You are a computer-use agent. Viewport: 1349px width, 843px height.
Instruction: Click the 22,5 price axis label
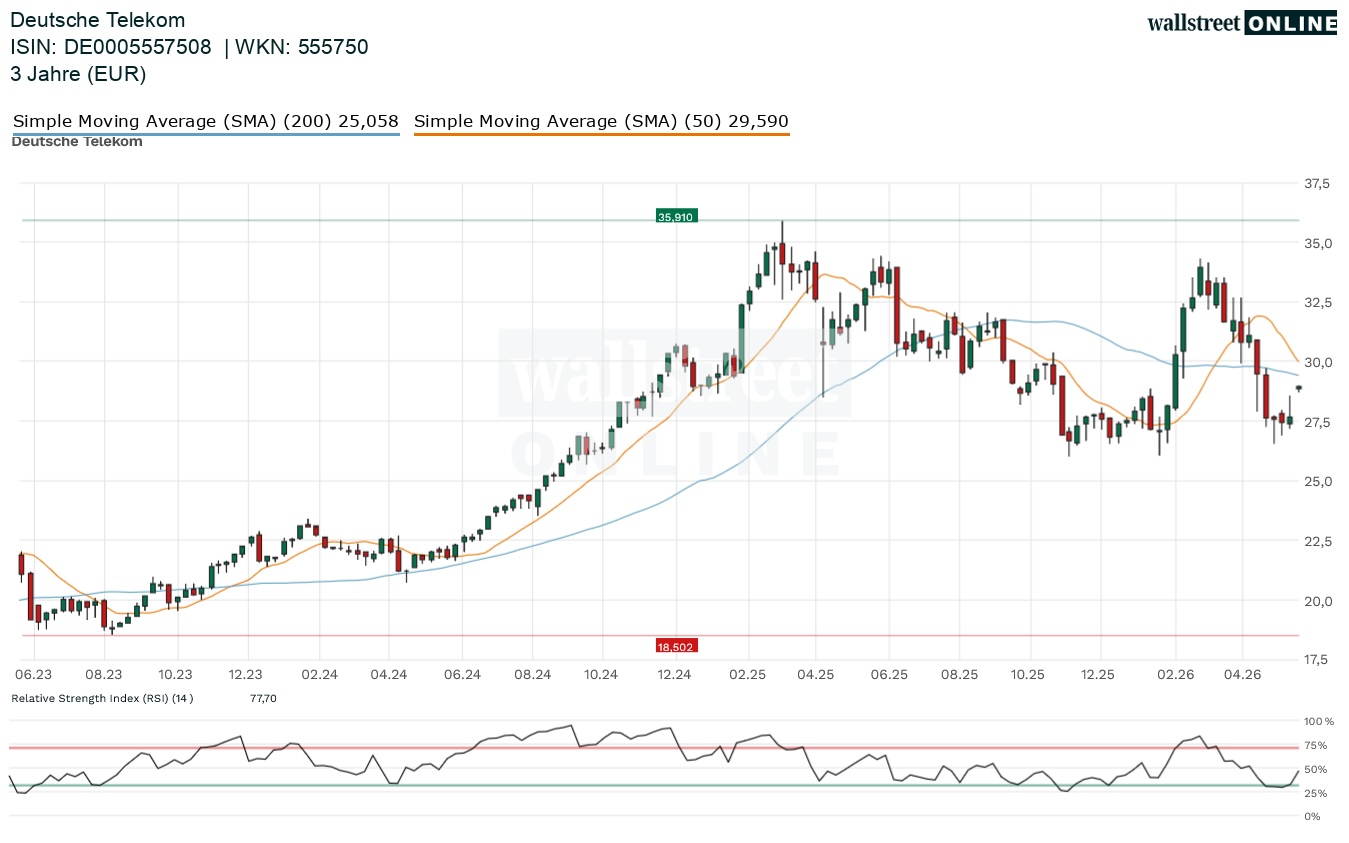tap(1317, 541)
